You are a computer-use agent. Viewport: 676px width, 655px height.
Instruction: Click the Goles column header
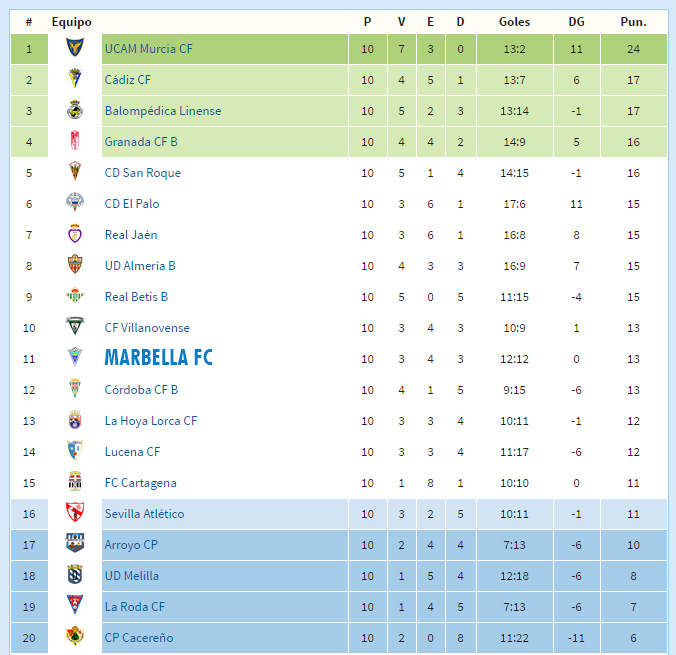(x=514, y=22)
